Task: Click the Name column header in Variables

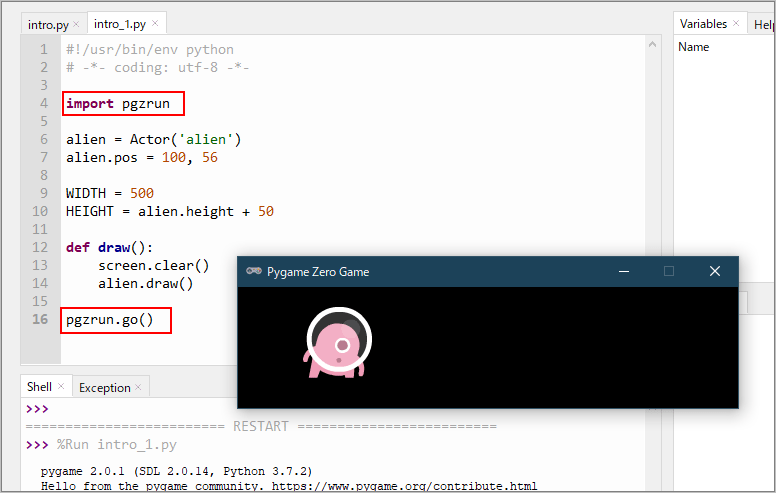Action: click(x=693, y=47)
